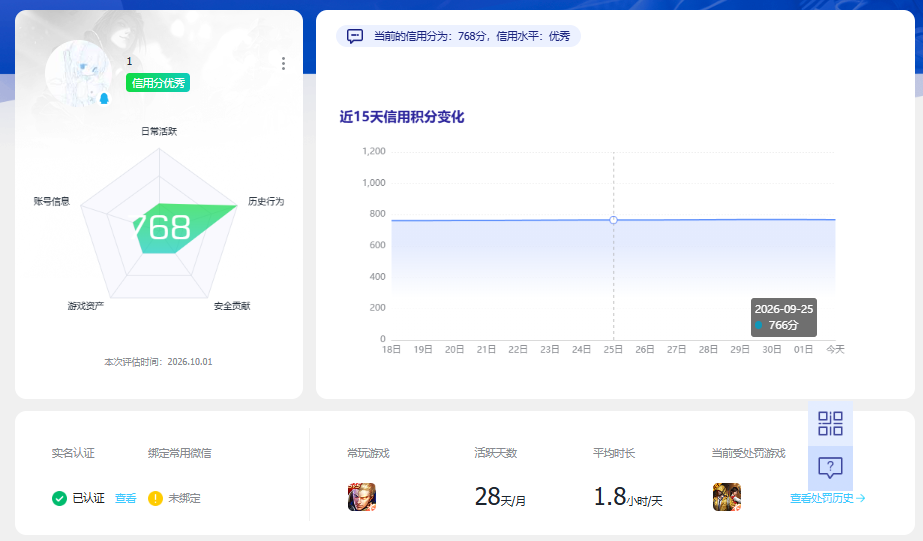Click the 2026-09-25 766分 tooltip
This screenshot has height=541, width=923.
point(783,317)
